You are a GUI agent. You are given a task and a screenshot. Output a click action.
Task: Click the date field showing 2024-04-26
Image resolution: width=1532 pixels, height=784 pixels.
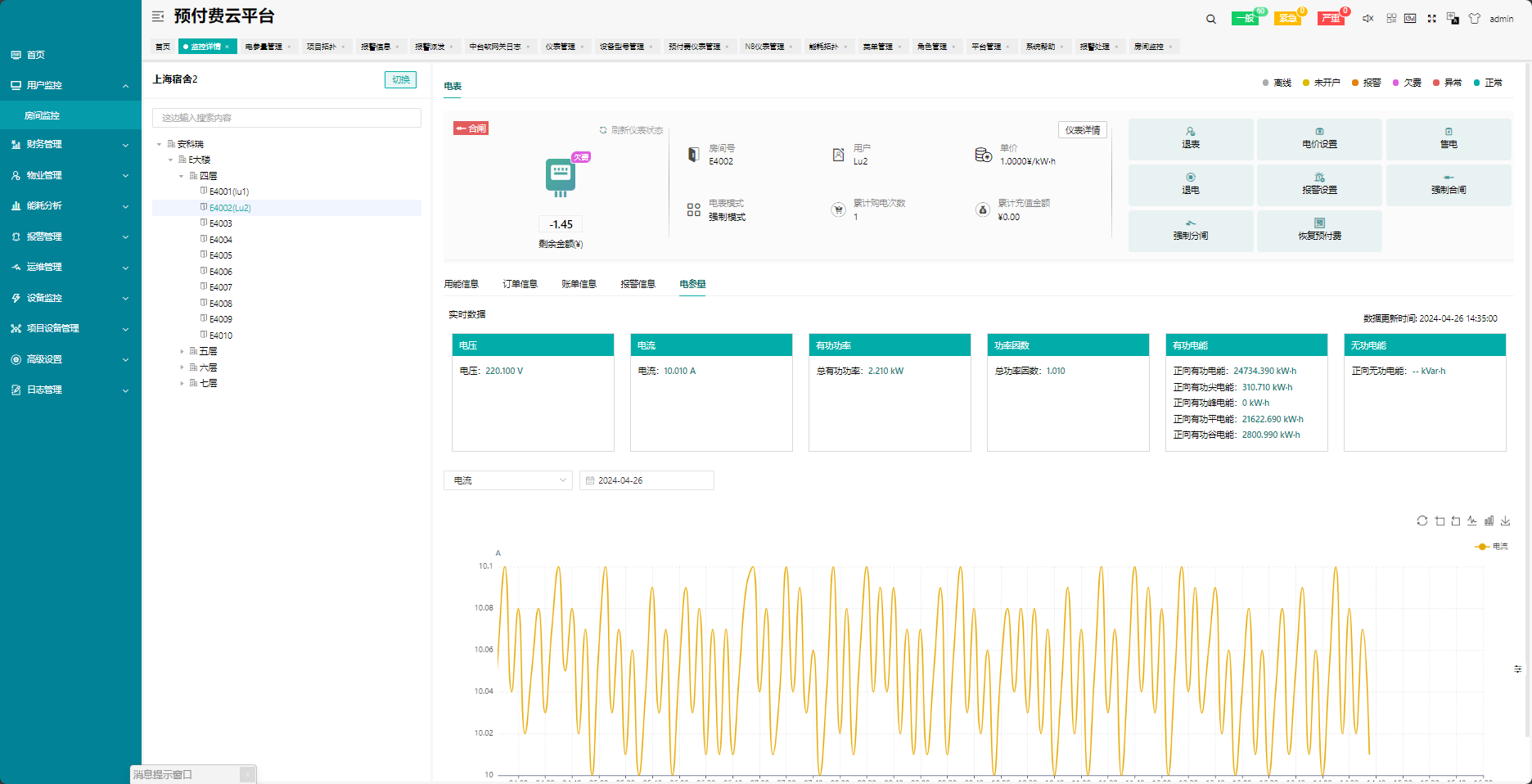click(x=647, y=480)
